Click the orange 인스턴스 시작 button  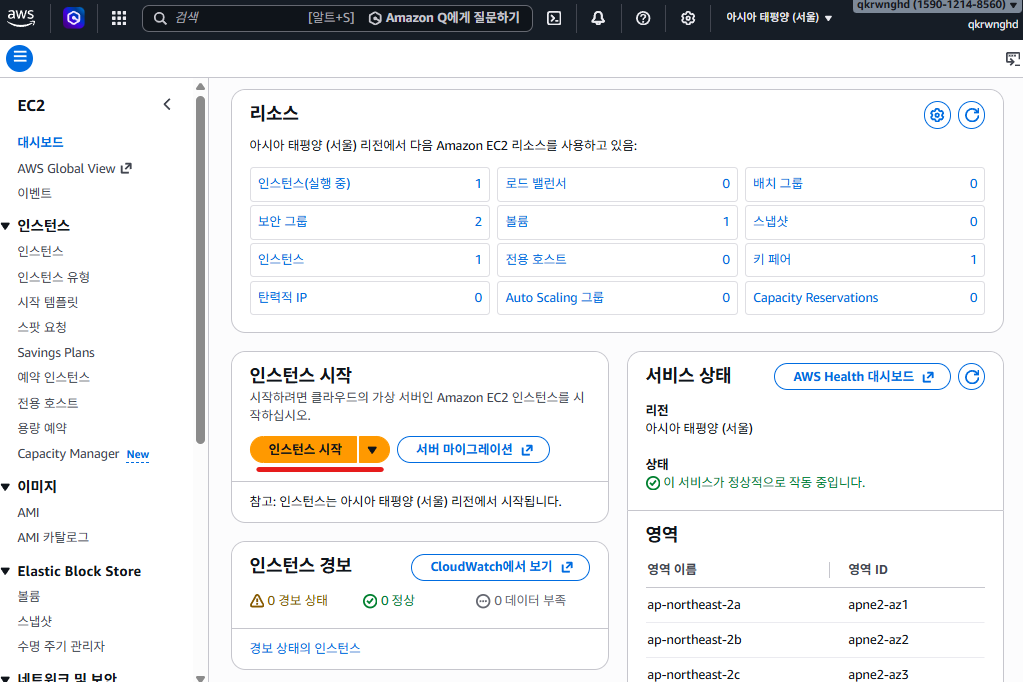[304, 450]
